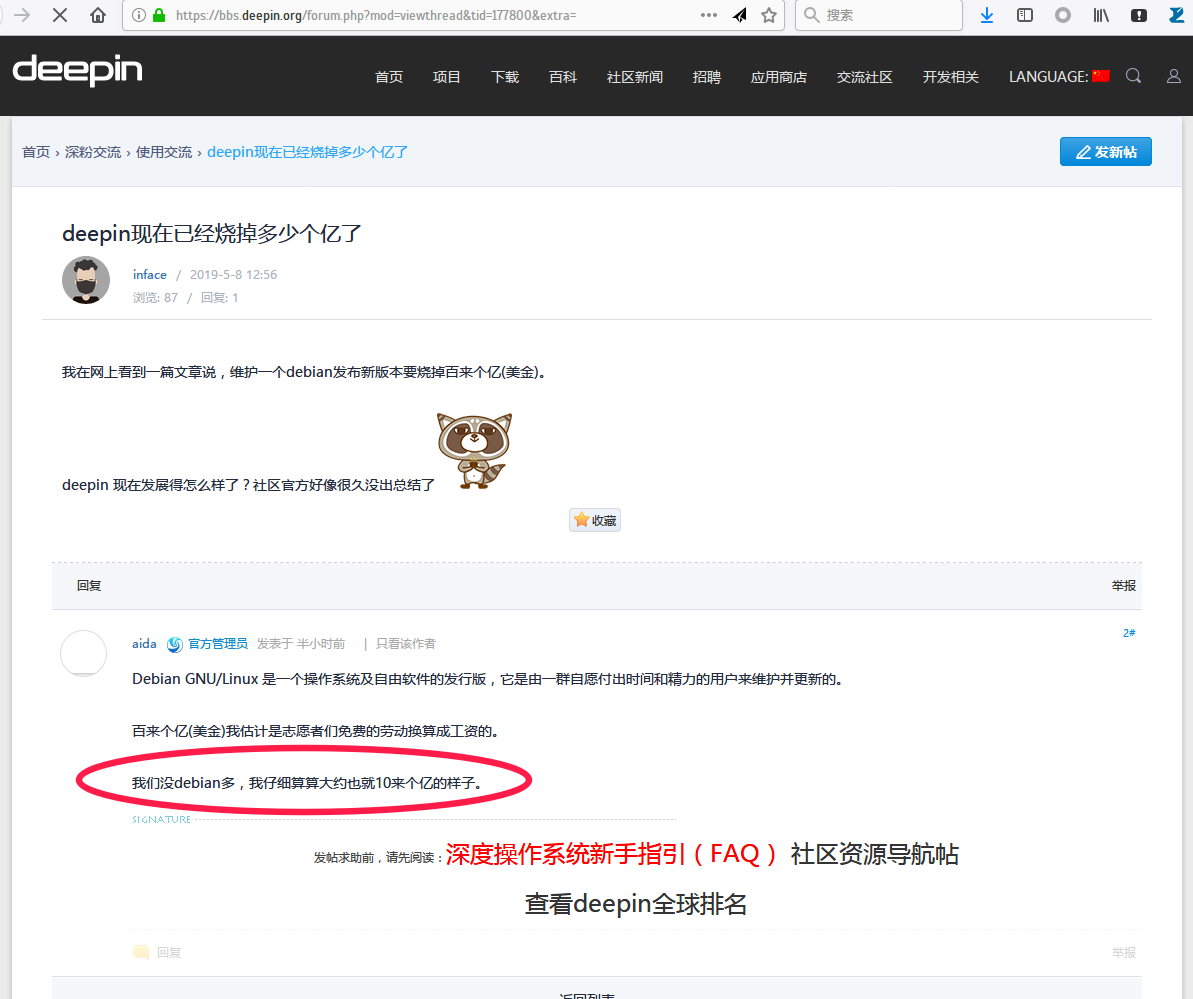This screenshot has height=999, width=1193.
Task: Open the 社区新闻 navigation menu item
Action: point(635,77)
